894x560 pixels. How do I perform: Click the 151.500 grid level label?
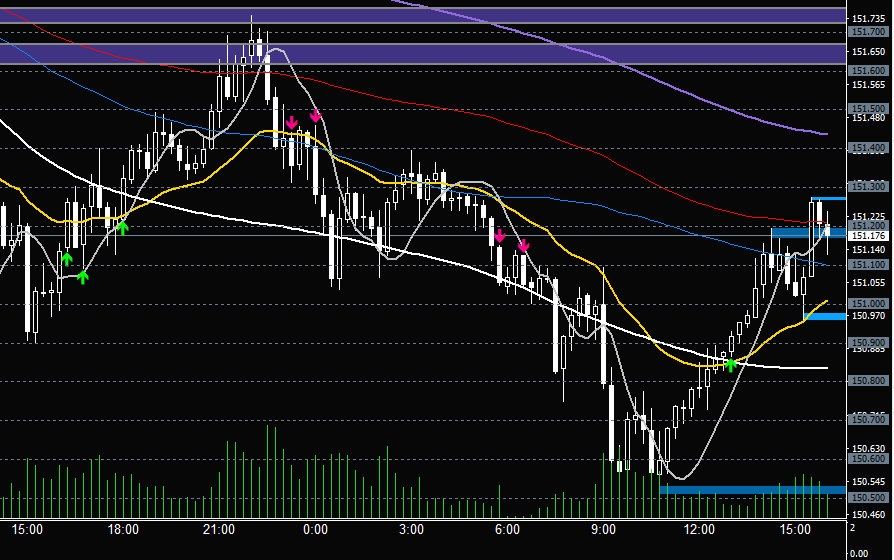(x=868, y=108)
